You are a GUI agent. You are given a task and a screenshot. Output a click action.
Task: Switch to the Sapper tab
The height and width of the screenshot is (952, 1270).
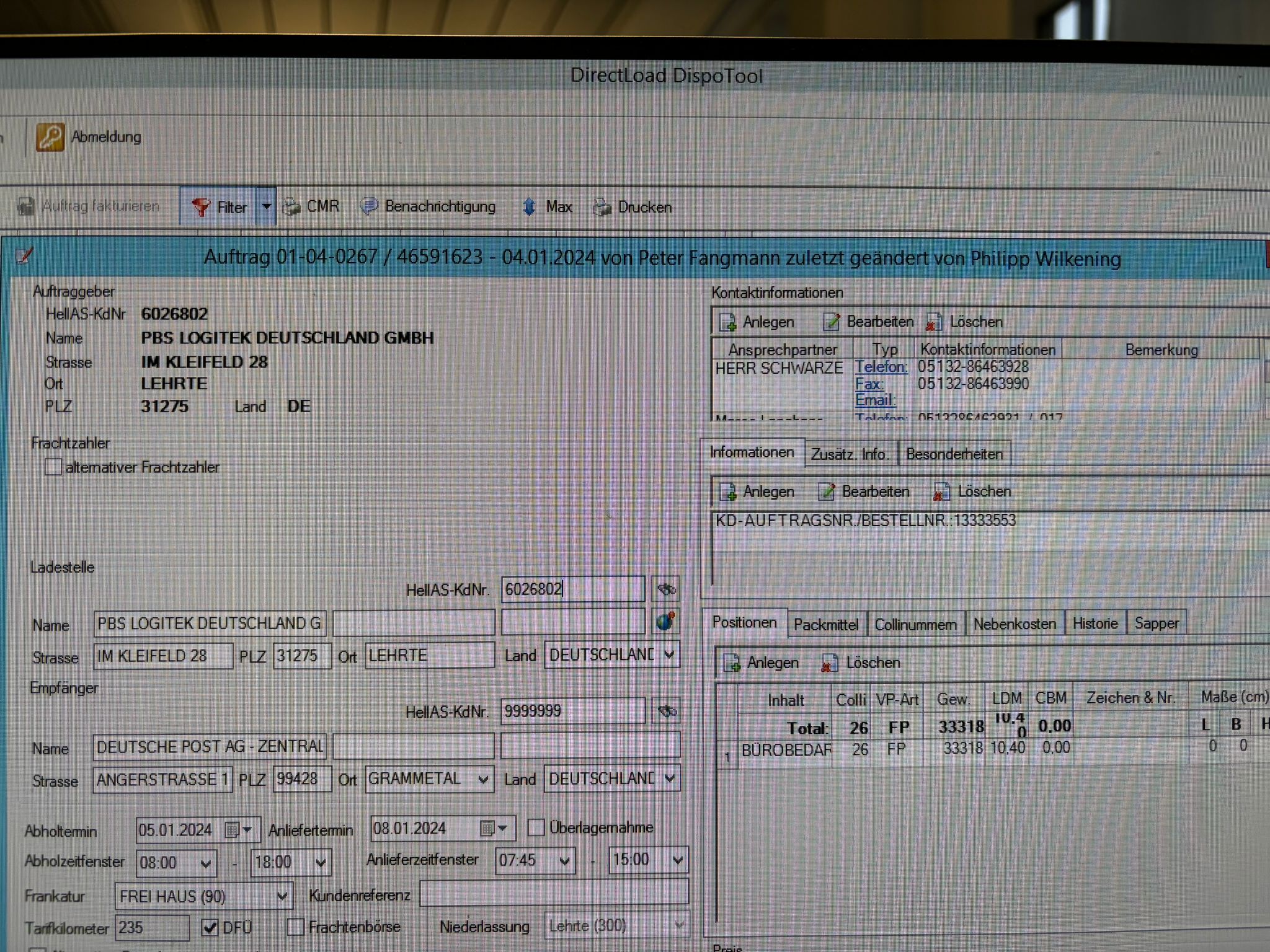coord(1157,624)
